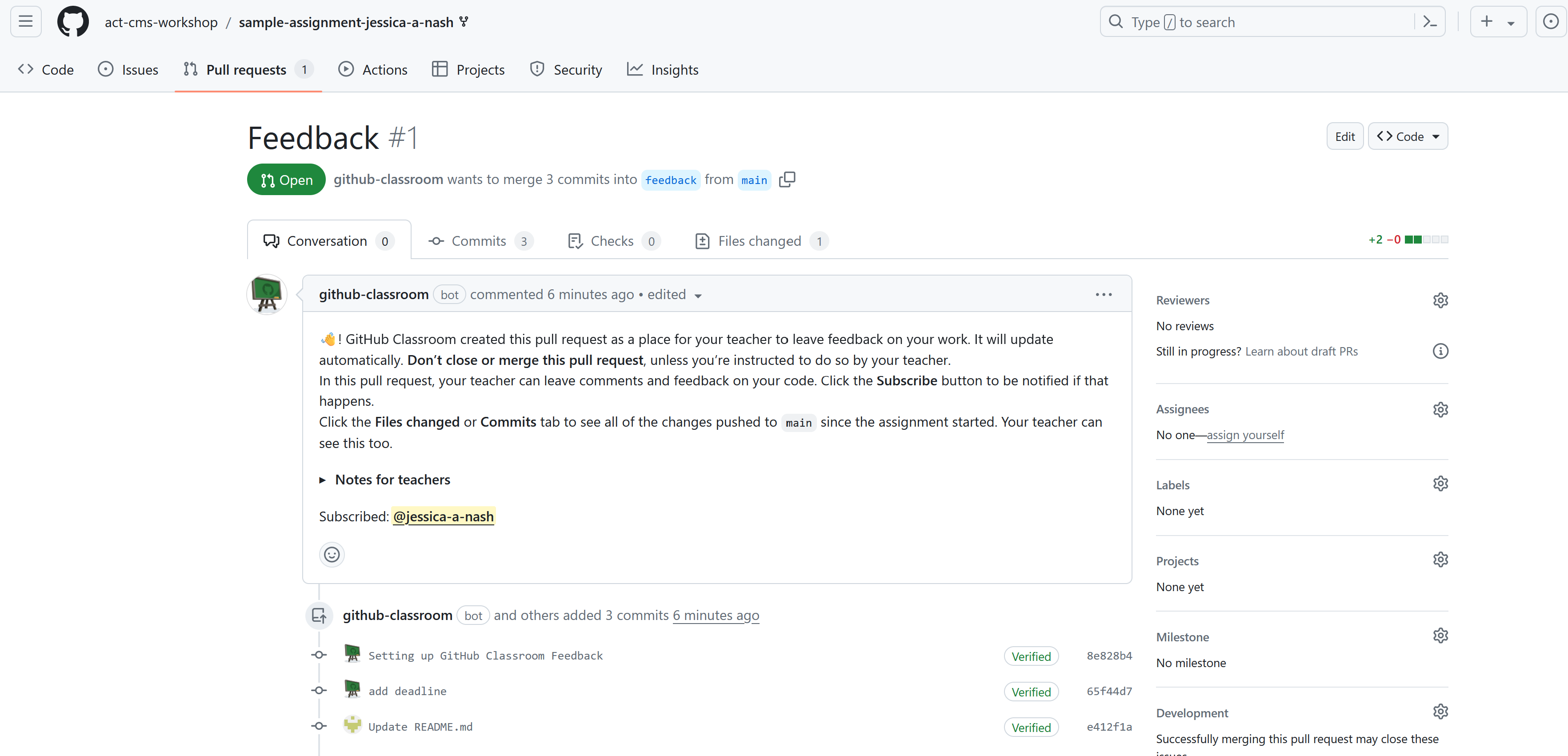This screenshot has height=756, width=1568.
Task: Click the main branch label
Action: [x=754, y=180]
